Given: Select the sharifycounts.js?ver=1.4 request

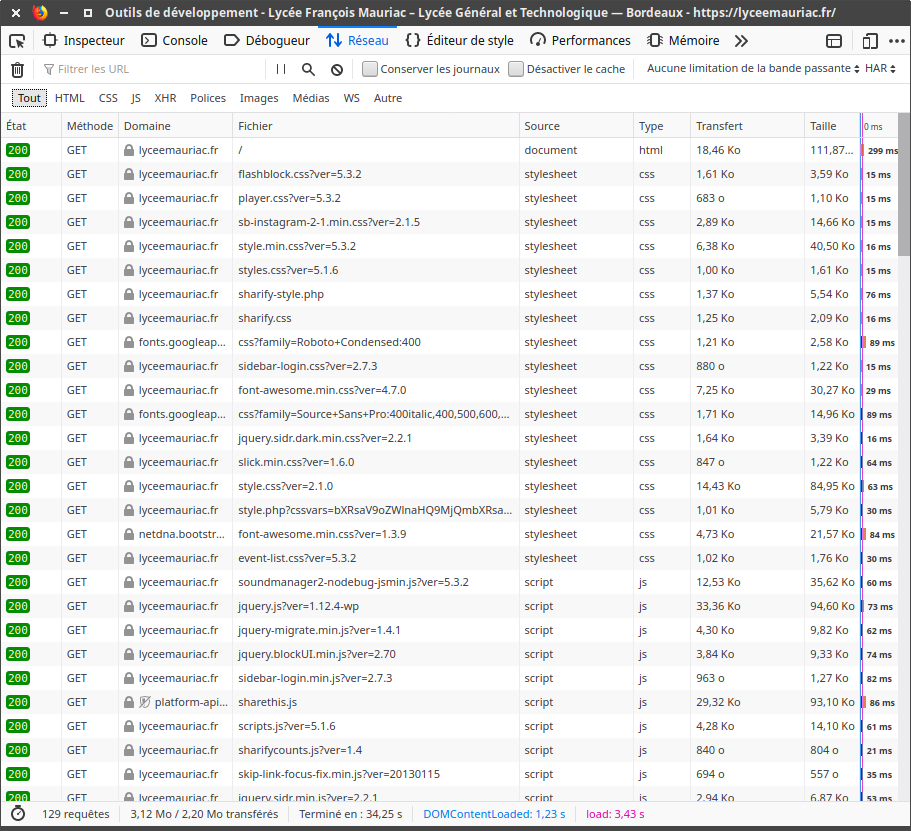Looking at the screenshot, I should click(x=450, y=750).
